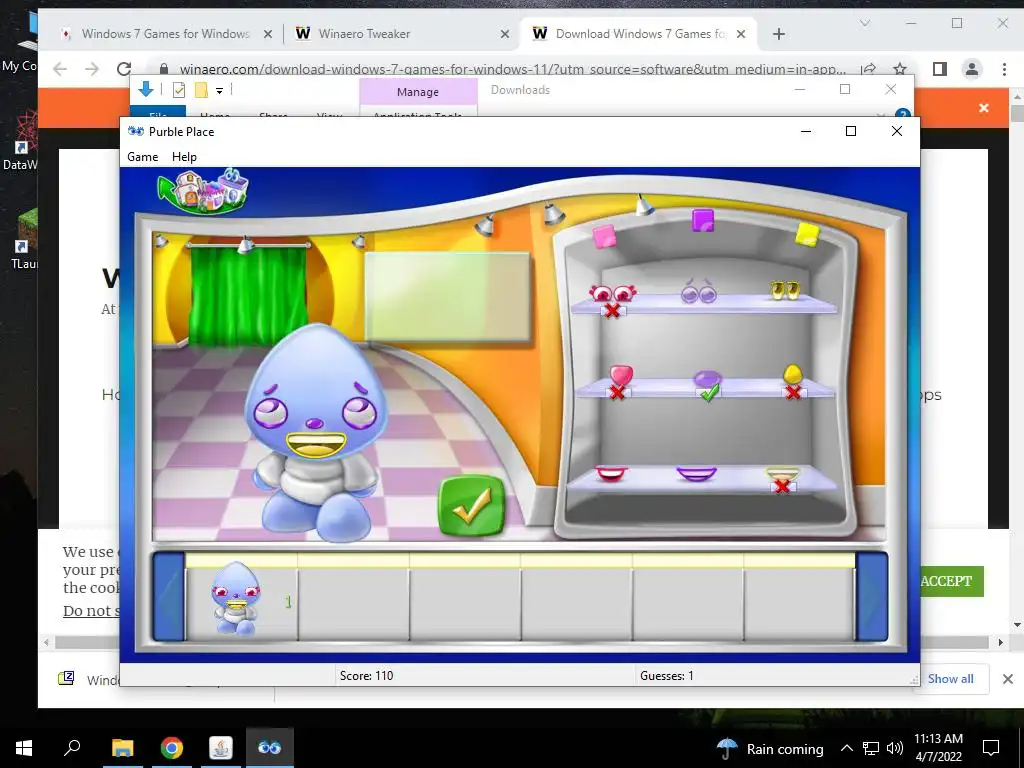Click the first guess Purble thumbnail
Viewport: 1024px width, 768px height.
tap(236, 599)
